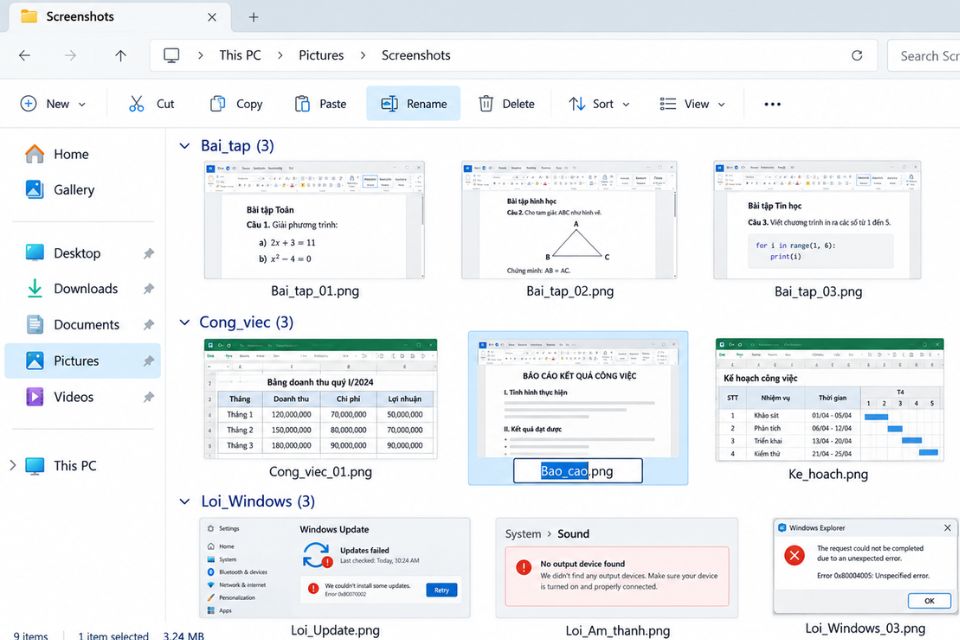Click the pin icon beside Downloads

pos(148,288)
